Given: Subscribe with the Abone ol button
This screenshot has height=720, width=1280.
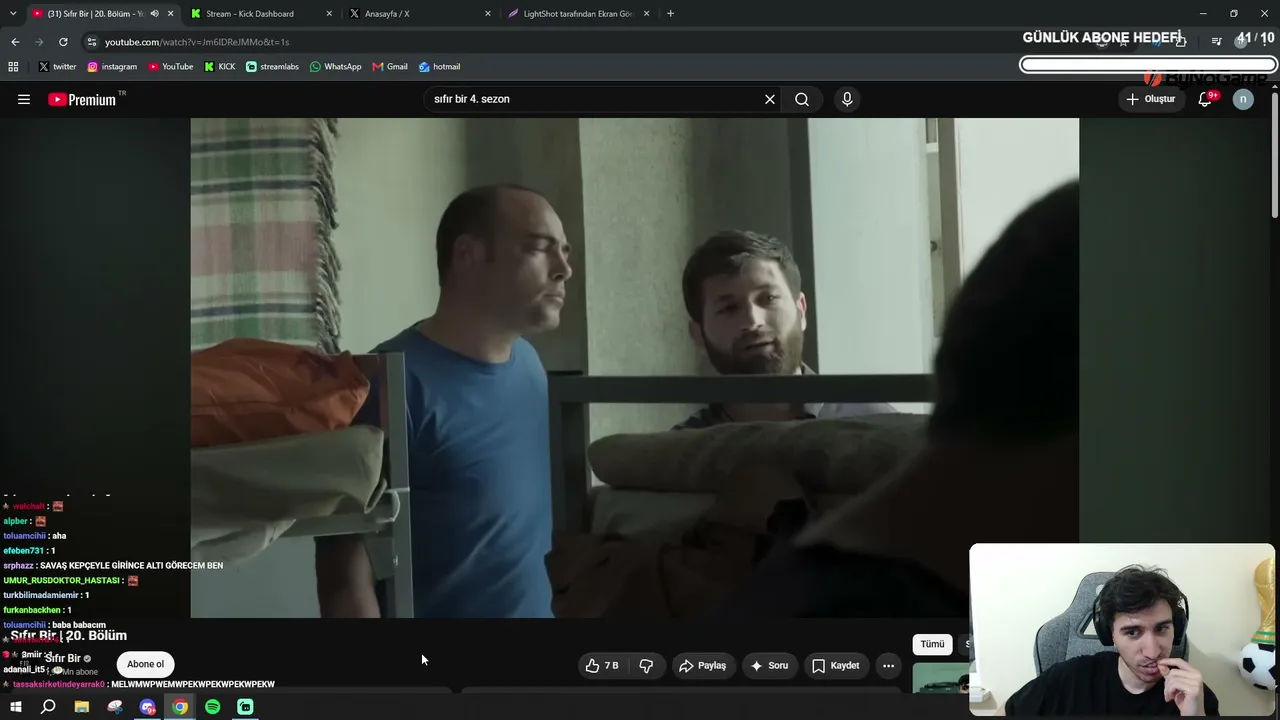Looking at the screenshot, I should pyautogui.click(x=145, y=664).
